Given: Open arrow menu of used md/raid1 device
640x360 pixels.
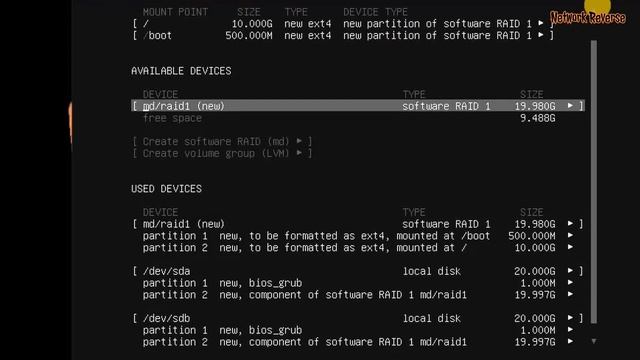Looking at the screenshot, I should tap(570, 224).
